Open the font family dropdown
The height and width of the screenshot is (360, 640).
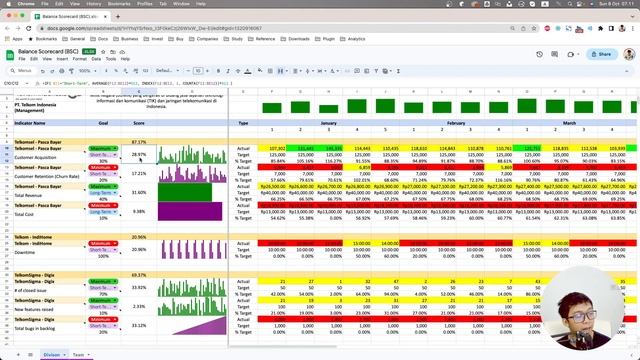[x=167, y=71]
